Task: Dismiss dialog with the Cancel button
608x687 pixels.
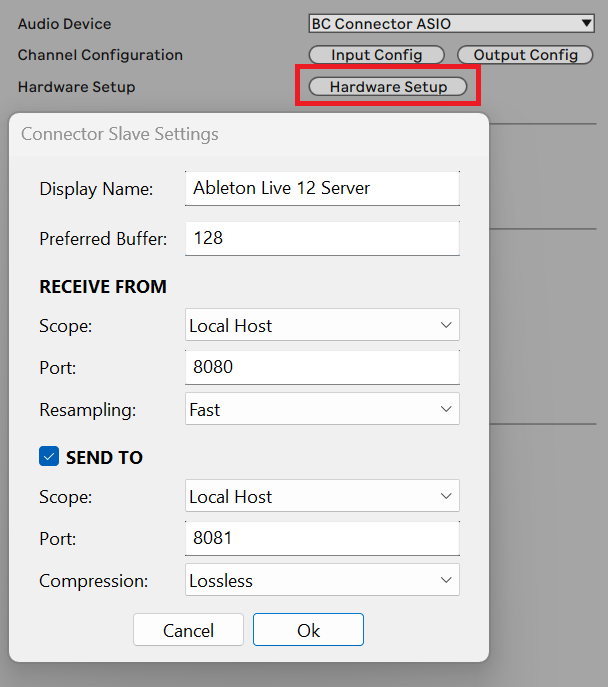Action: (188, 630)
